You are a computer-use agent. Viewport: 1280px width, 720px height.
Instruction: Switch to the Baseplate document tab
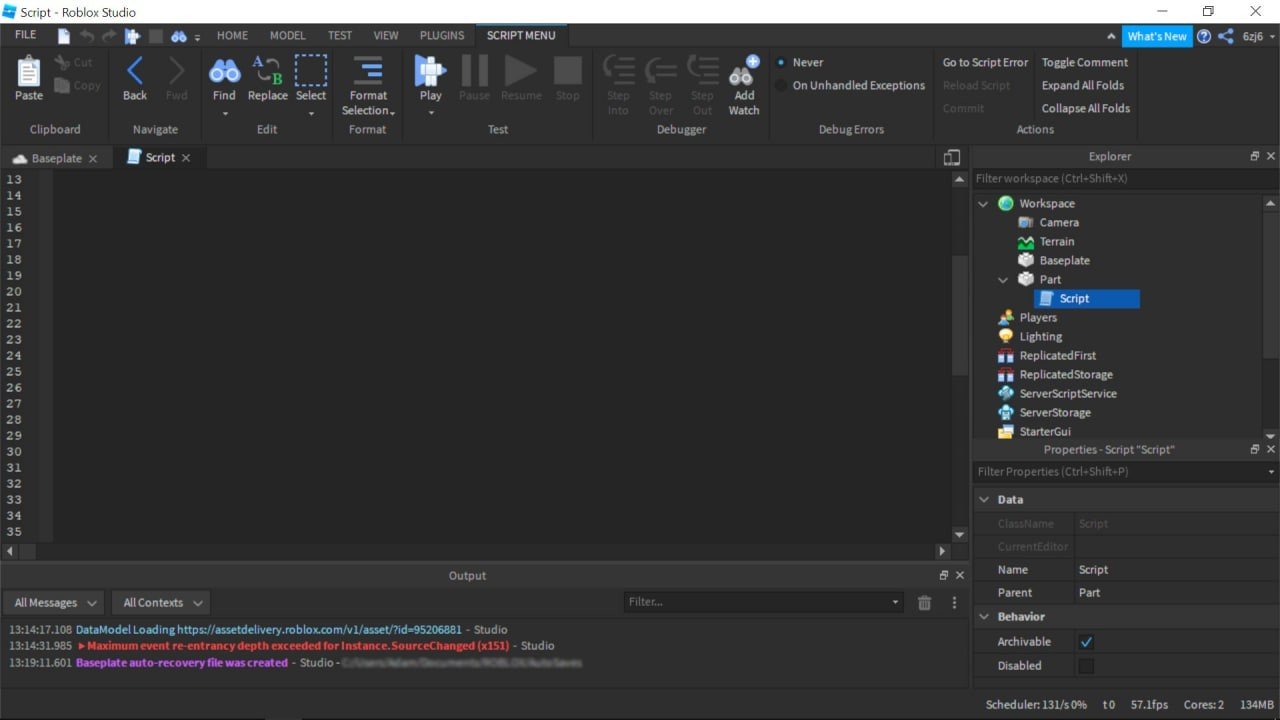pos(55,158)
